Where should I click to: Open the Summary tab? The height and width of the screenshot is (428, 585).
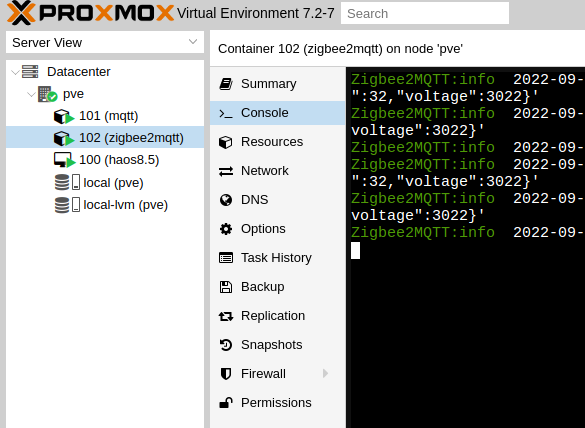click(278, 84)
